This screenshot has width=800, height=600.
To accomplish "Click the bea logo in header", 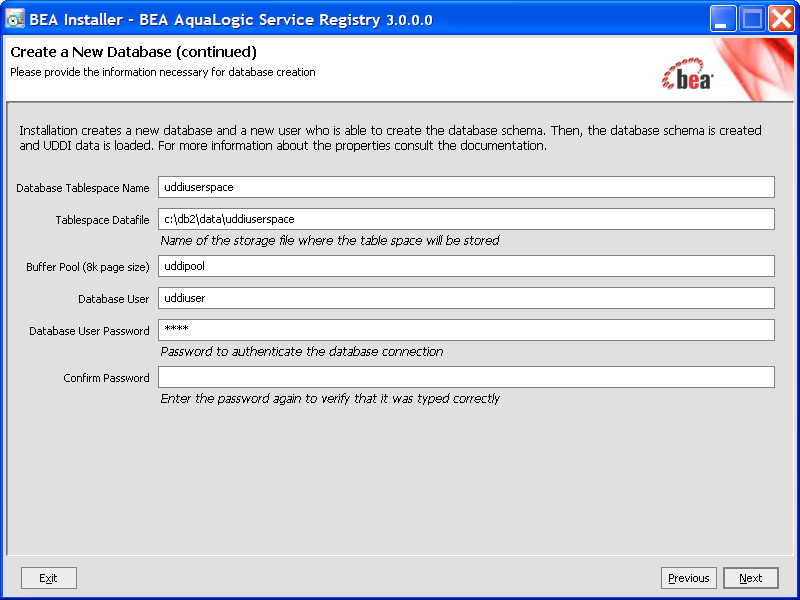I will click(688, 75).
